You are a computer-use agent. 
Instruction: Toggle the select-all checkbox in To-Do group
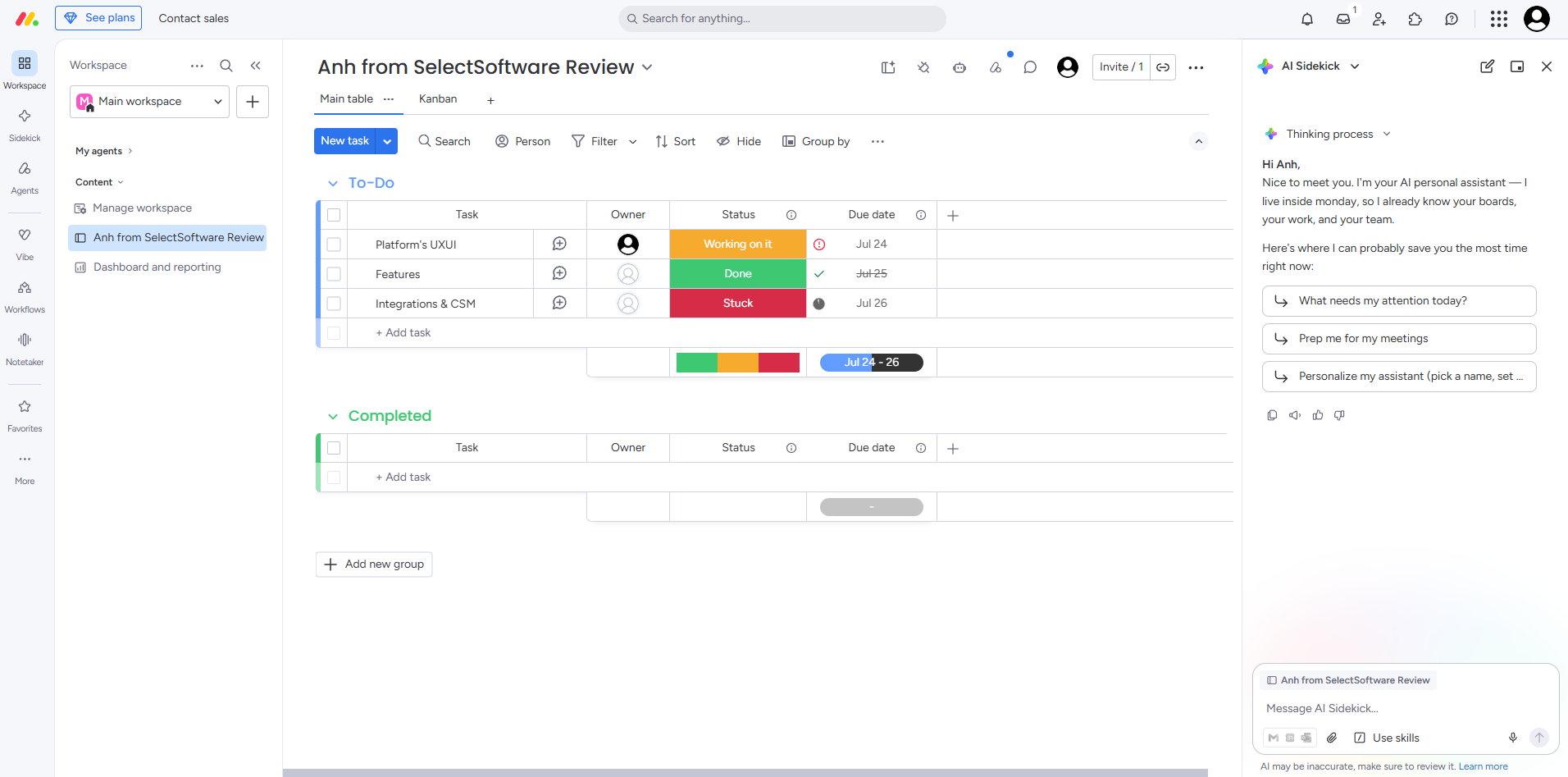334,215
